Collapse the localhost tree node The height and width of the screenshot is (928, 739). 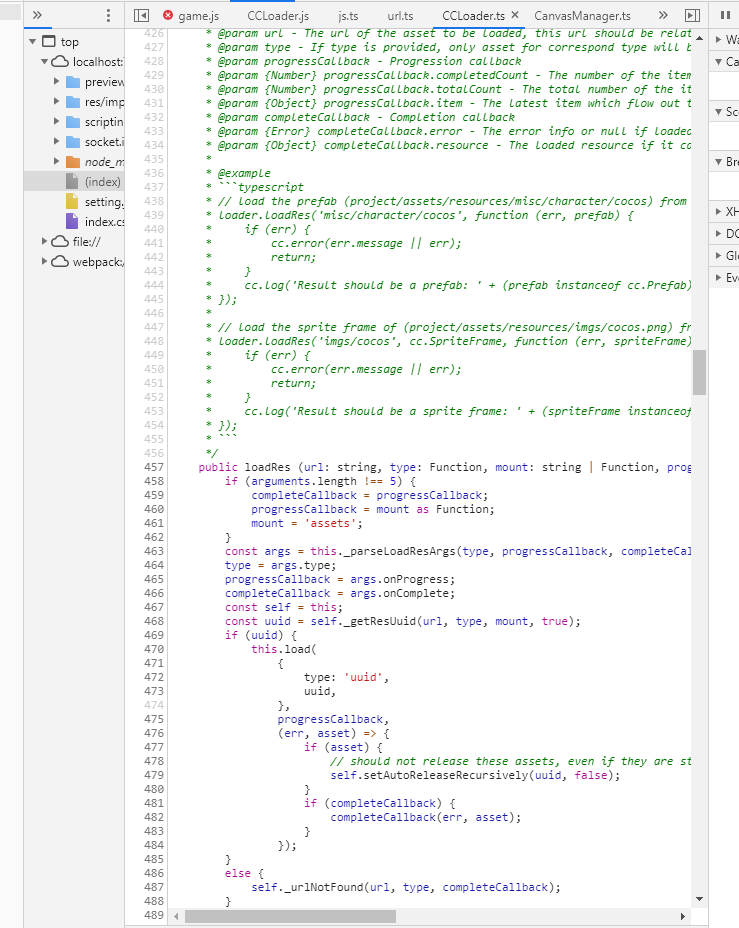point(44,62)
